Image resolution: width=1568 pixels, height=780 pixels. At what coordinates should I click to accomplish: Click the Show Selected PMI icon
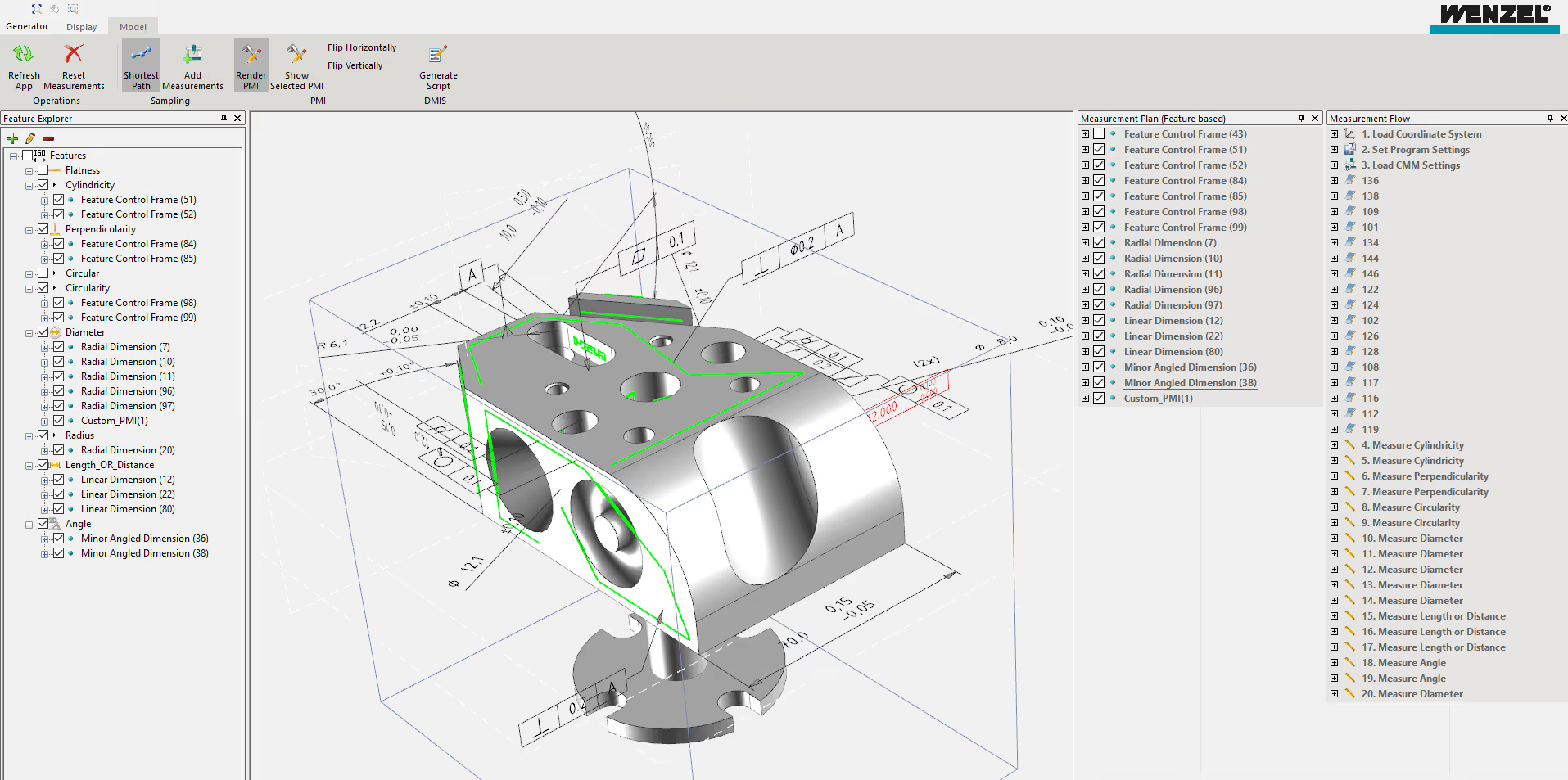pos(296,55)
